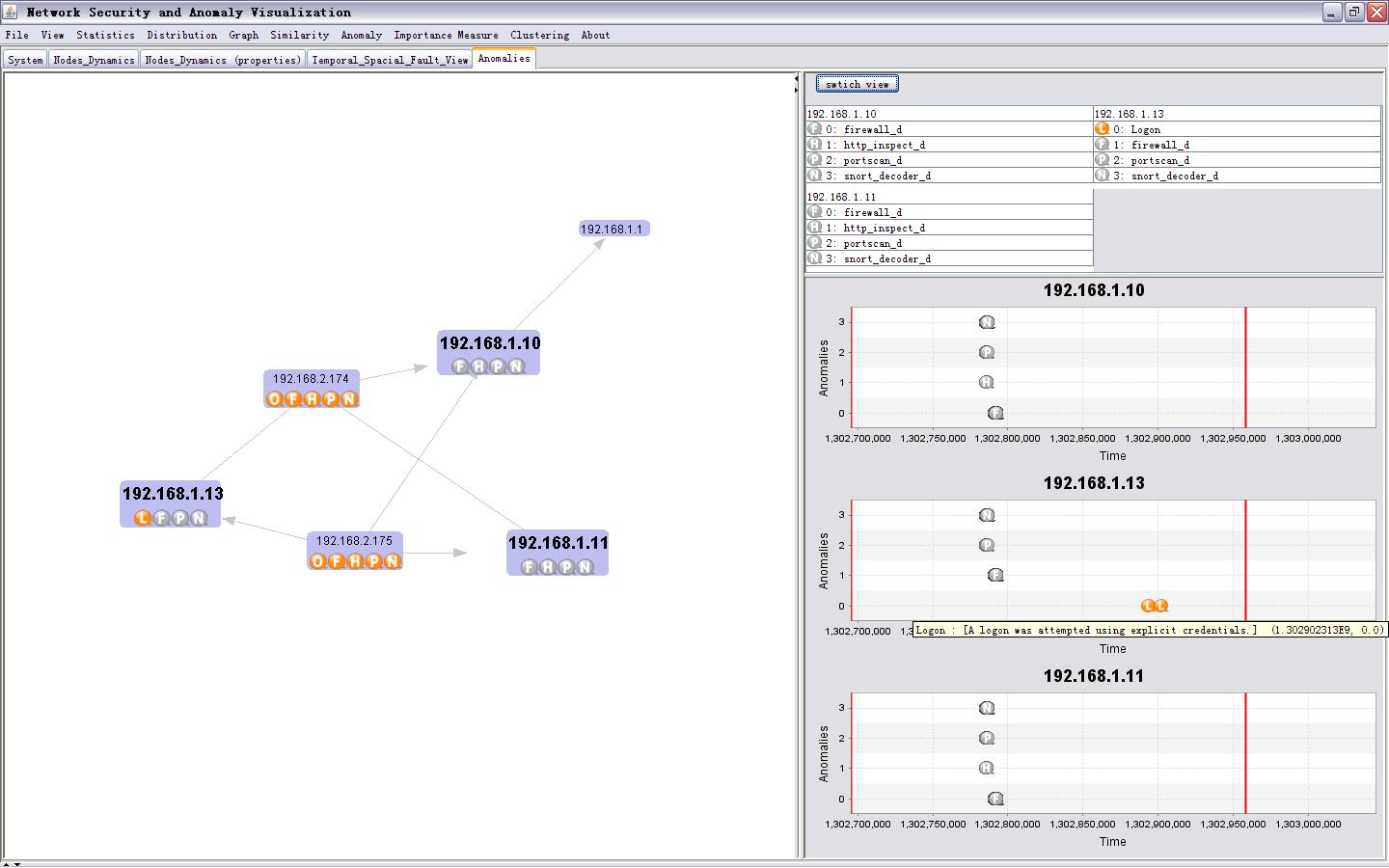Click the P icon on node 192.168.1.11
Image resolution: width=1389 pixels, height=868 pixels.
(566, 567)
